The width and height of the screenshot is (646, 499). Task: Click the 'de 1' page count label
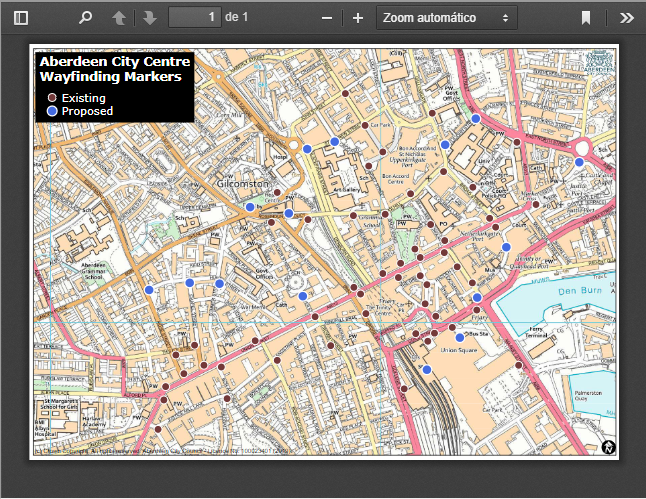pyautogui.click(x=237, y=17)
